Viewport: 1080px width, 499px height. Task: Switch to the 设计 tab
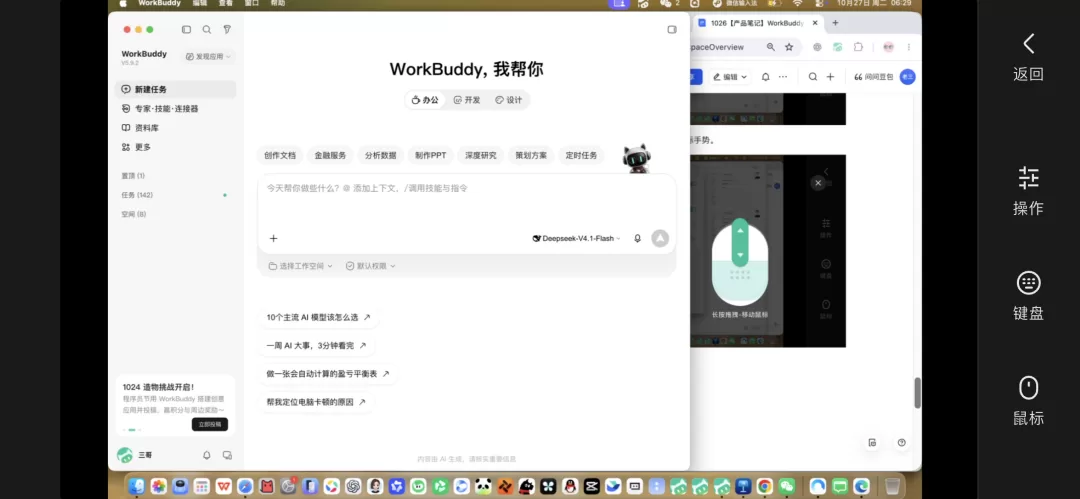click(x=509, y=100)
